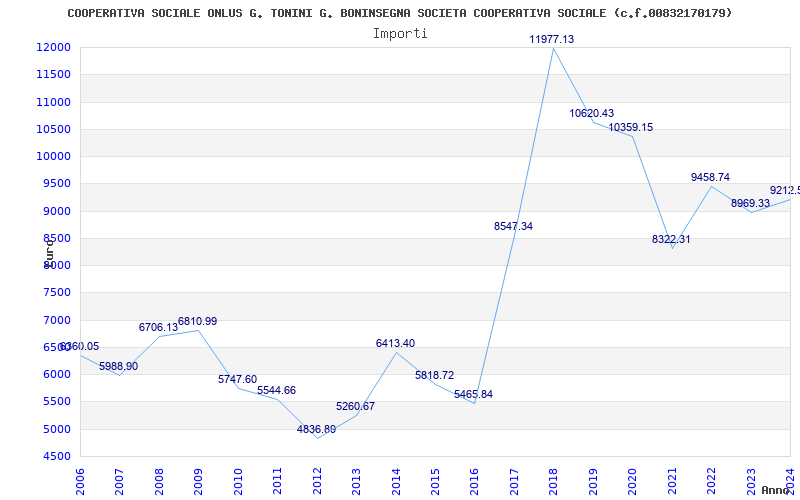The width and height of the screenshot is (800, 500).
Task: Click the data label 6810.99
Action: coord(197,321)
